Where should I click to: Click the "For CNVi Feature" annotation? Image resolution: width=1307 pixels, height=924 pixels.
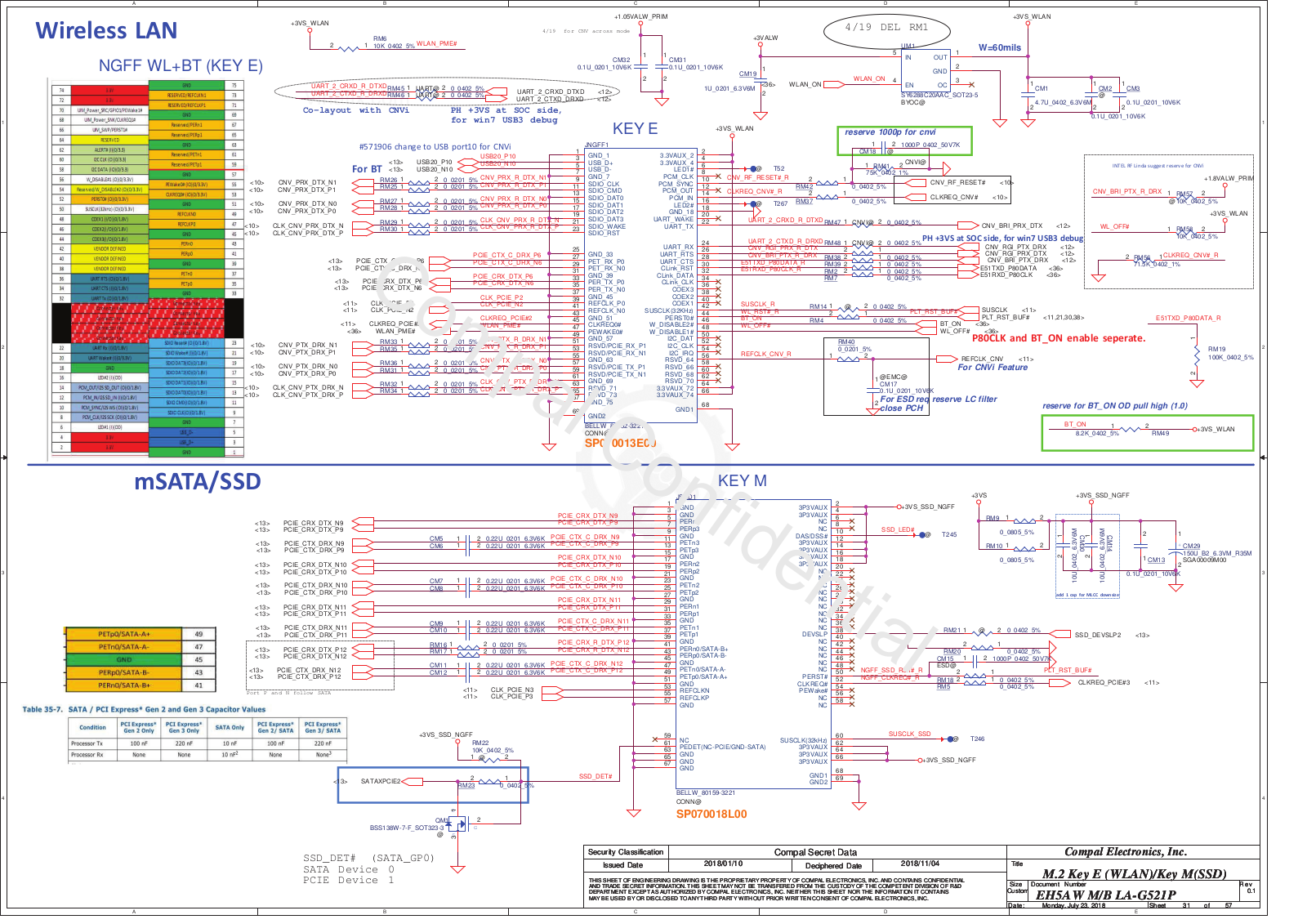coord(993,368)
